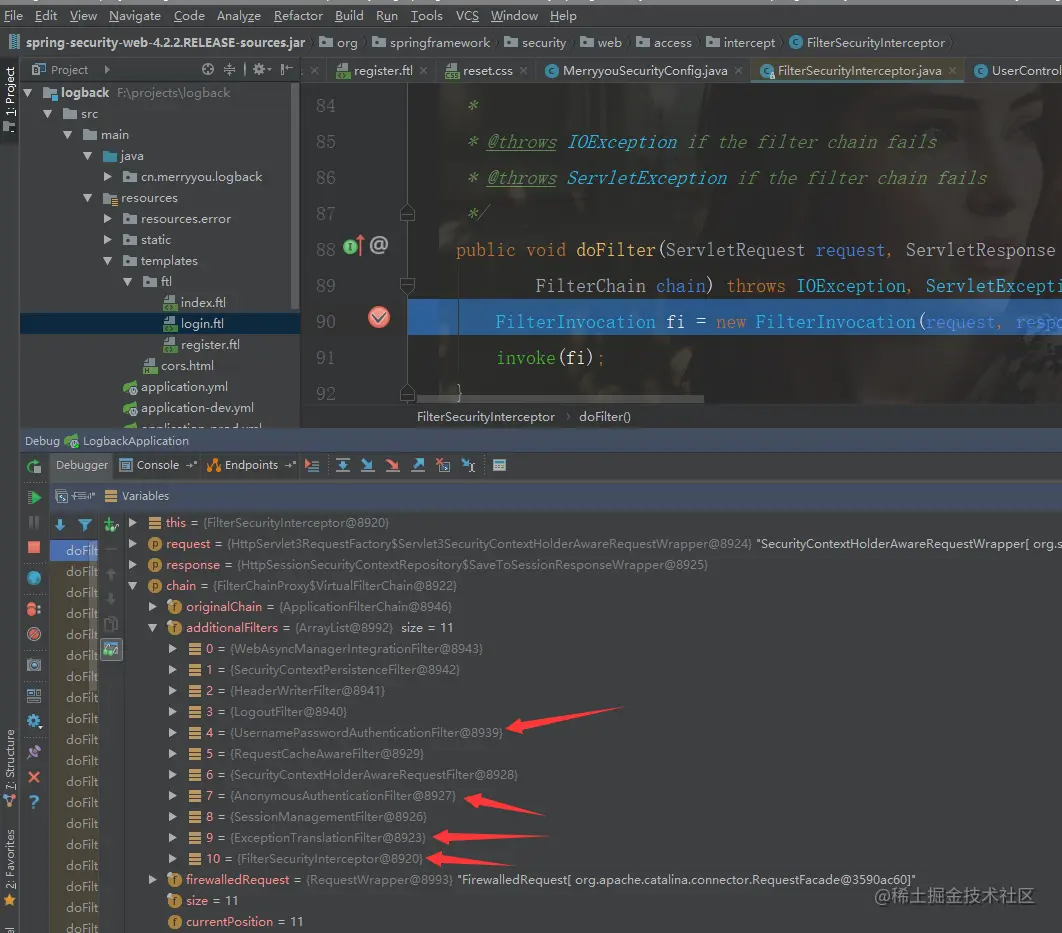Open the Navigate menu

135,16
